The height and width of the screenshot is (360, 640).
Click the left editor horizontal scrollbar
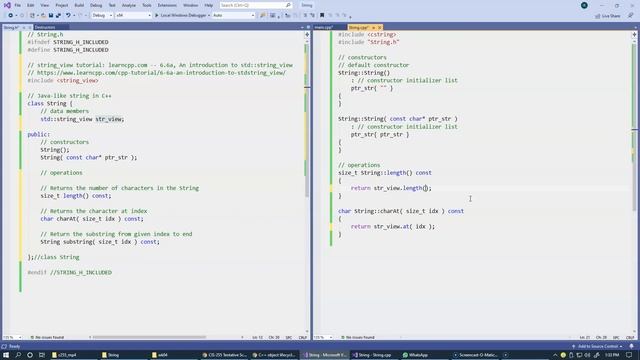(149, 338)
